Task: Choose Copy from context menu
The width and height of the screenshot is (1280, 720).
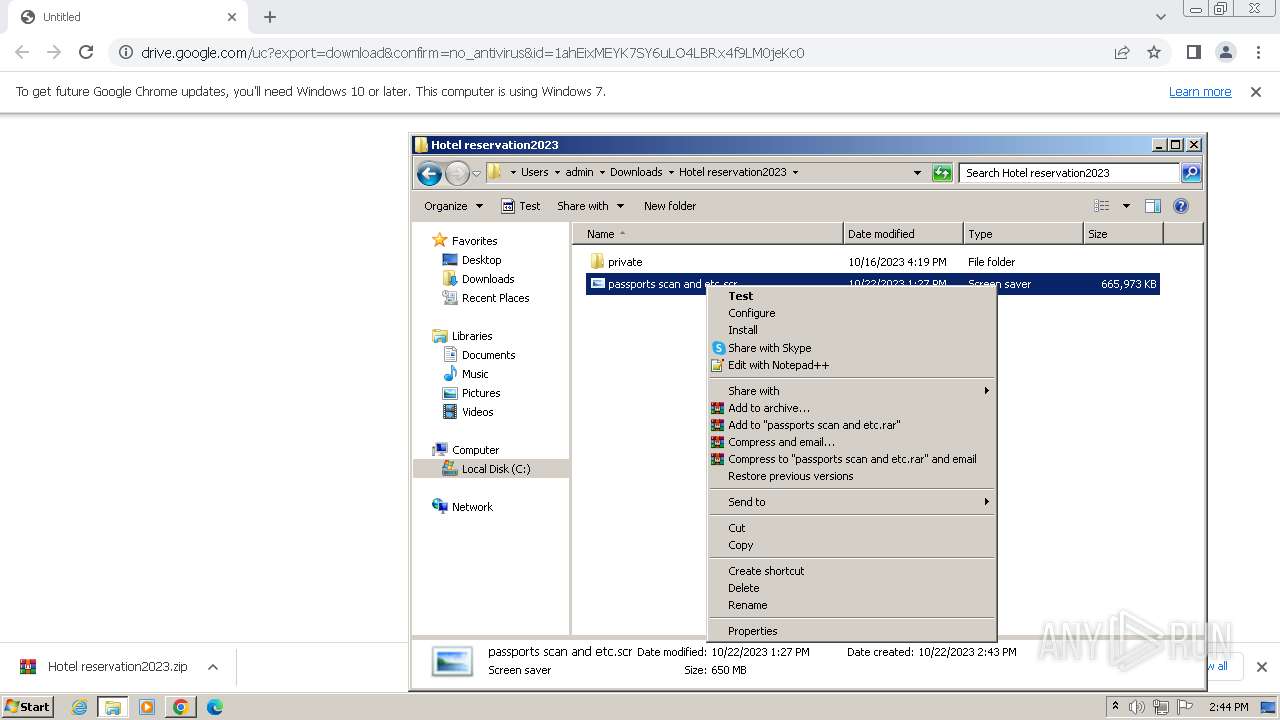Action: 741,545
